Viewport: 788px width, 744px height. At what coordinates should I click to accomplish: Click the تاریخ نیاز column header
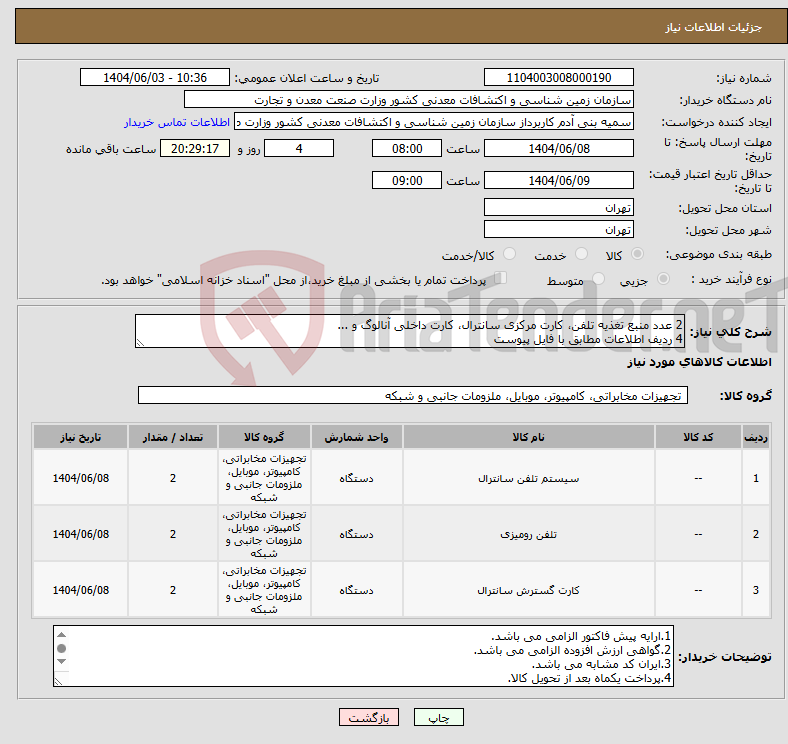tap(80, 437)
